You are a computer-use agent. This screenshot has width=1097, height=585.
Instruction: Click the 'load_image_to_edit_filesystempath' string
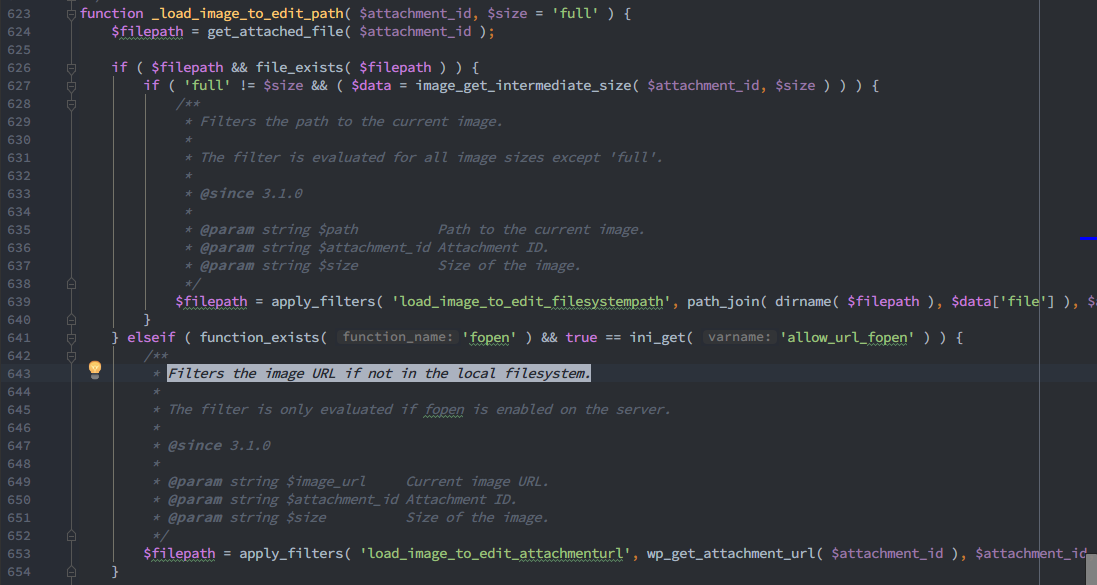[530, 302]
